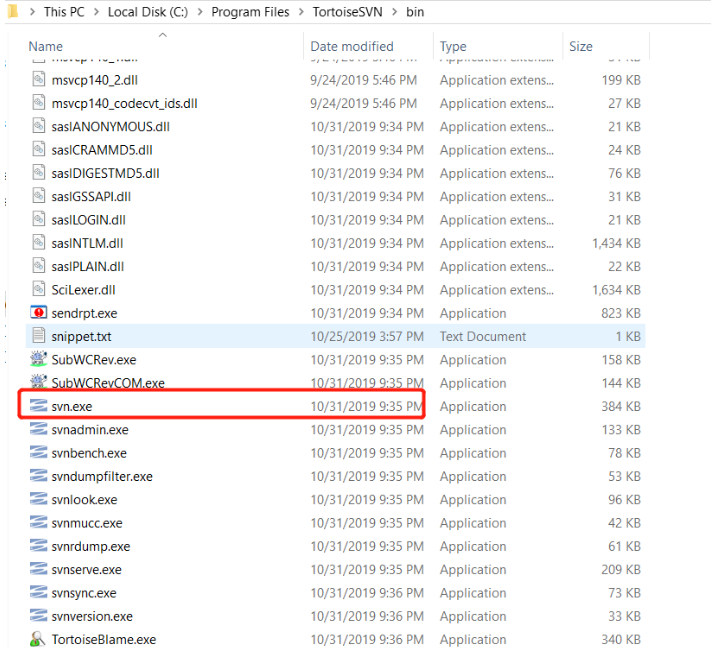The width and height of the screenshot is (711, 648).
Task: Expand the chevron after Program Files breadcrumb
Action: point(298,12)
